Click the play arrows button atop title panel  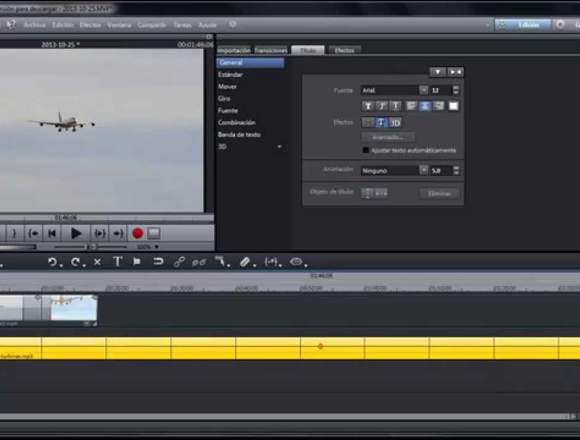pos(455,72)
